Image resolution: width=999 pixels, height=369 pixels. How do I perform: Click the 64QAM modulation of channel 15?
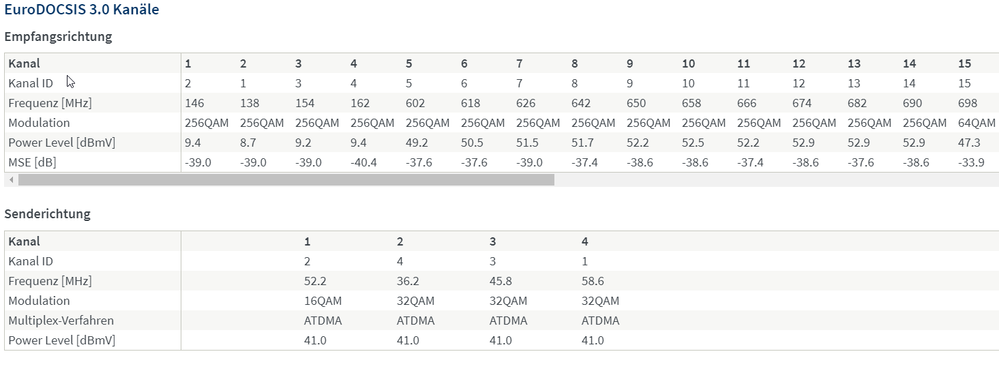pyautogui.click(x=977, y=122)
